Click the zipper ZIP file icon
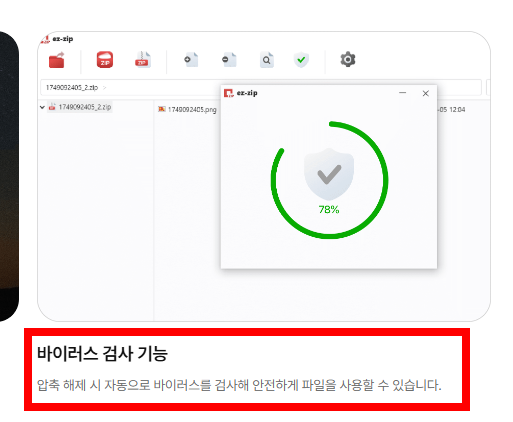This screenshot has height=422, width=513. (143, 60)
